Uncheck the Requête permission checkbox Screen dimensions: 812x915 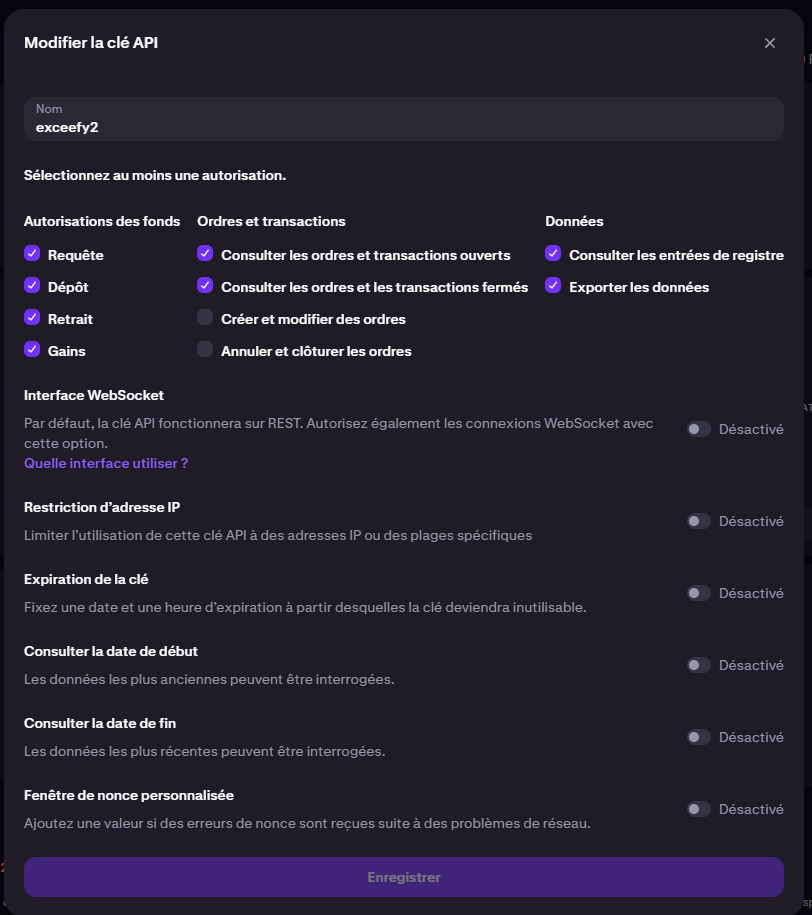tap(32, 254)
